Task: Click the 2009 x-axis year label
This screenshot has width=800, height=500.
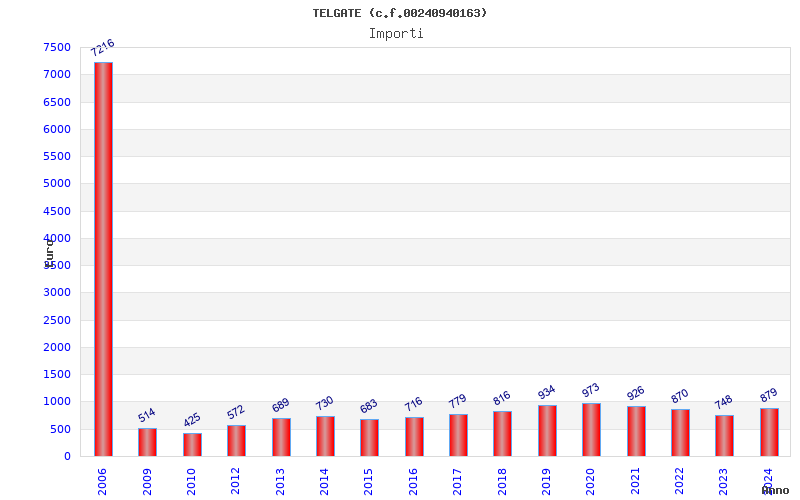Action: (147, 482)
